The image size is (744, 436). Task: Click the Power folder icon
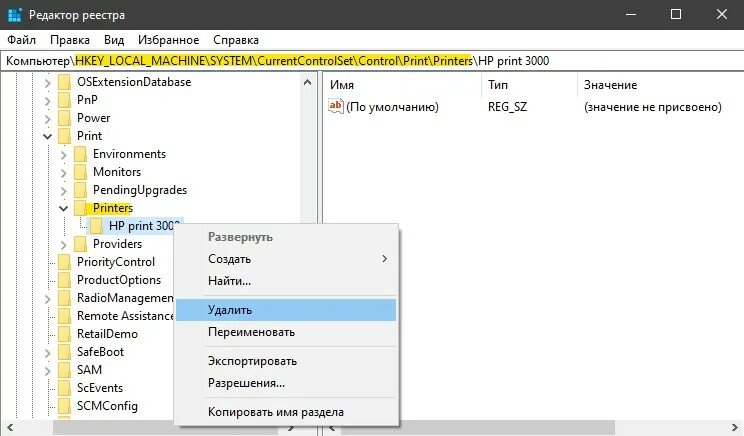click(65, 118)
